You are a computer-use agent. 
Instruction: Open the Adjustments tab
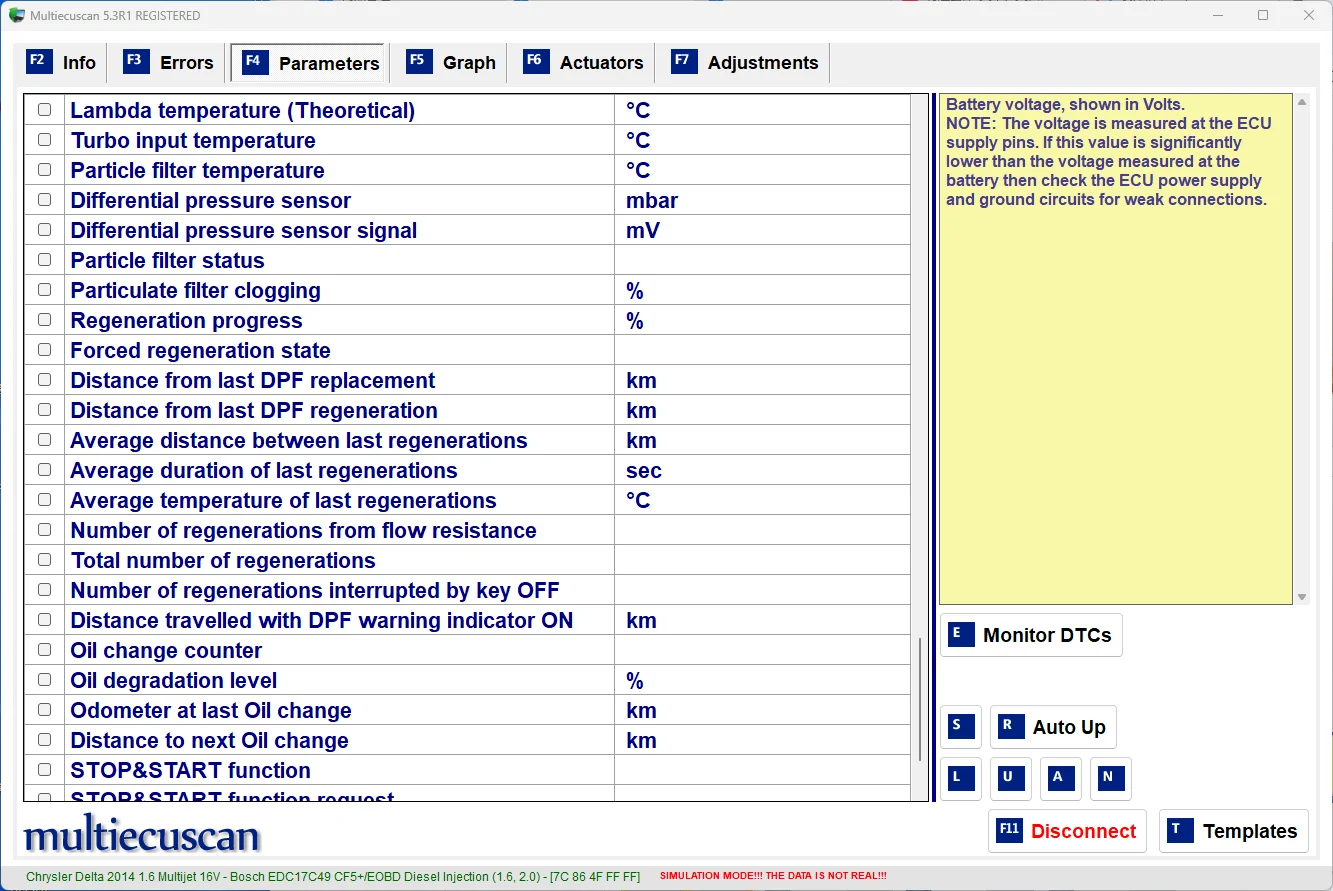746,62
